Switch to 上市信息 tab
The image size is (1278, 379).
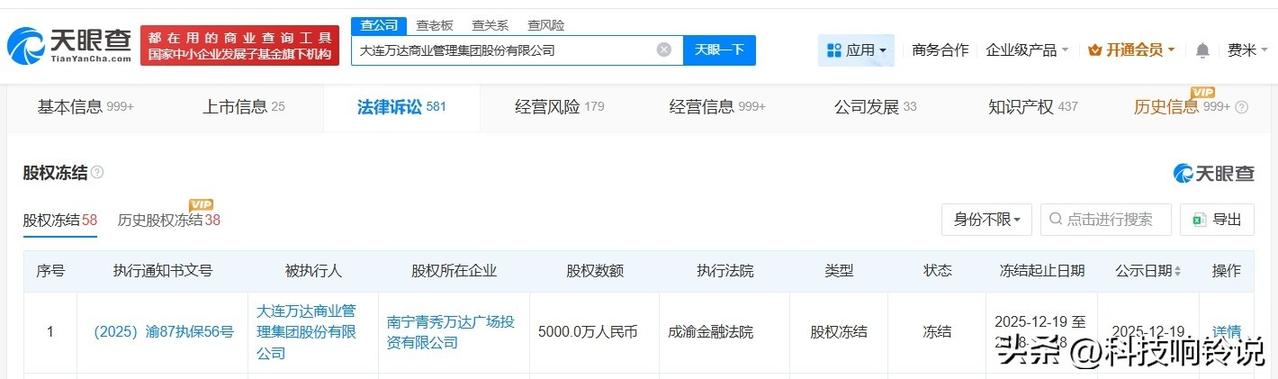coord(244,107)
